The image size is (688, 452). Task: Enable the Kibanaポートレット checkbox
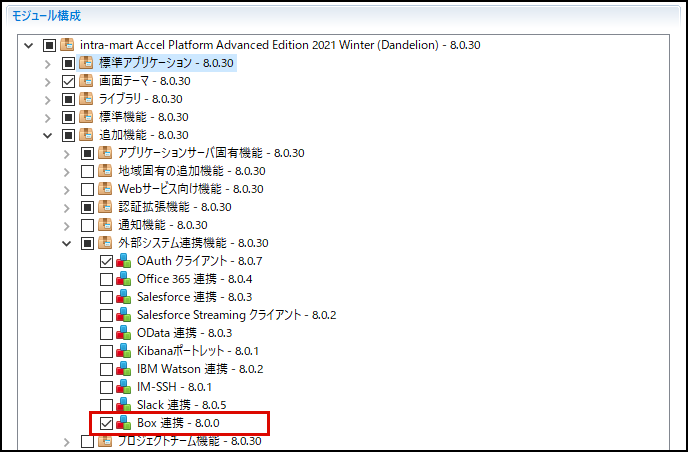tap(106, 351)
